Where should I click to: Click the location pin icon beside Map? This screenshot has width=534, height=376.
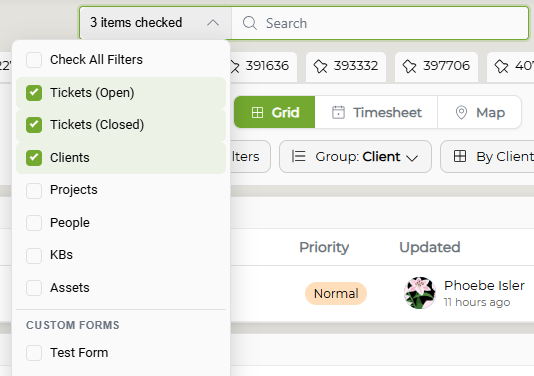(461, 112)
